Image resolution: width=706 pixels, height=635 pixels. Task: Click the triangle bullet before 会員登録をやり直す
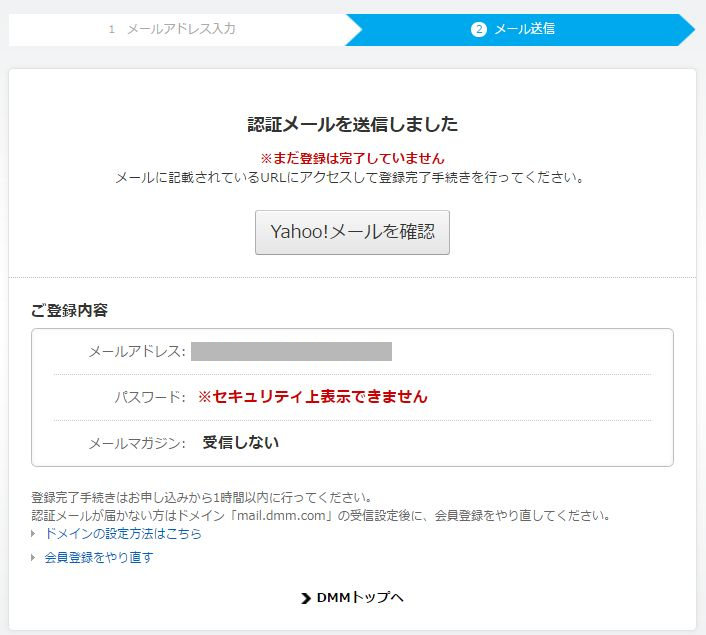point(33,558)
